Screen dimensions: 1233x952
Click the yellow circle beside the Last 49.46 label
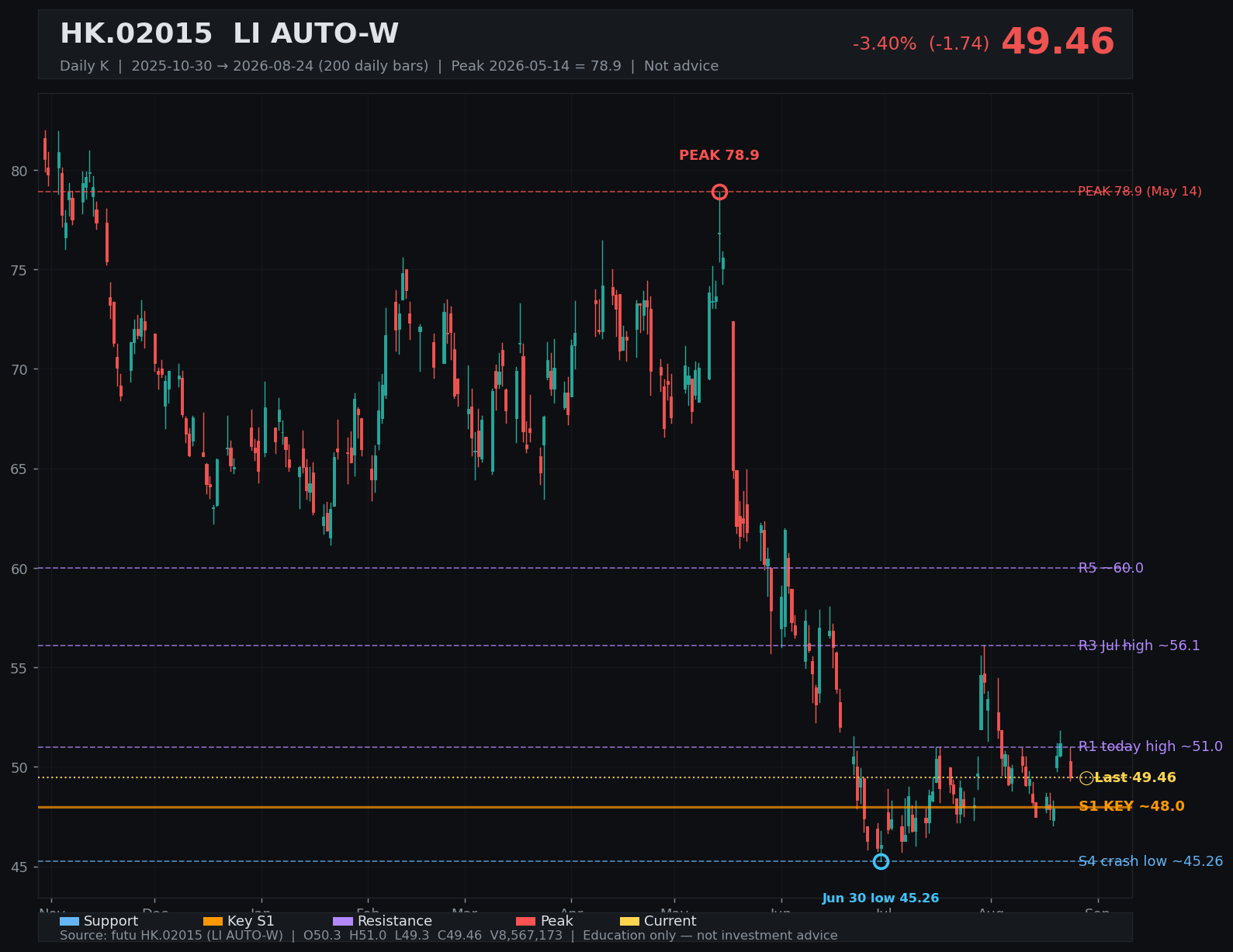pos(1086,777)
